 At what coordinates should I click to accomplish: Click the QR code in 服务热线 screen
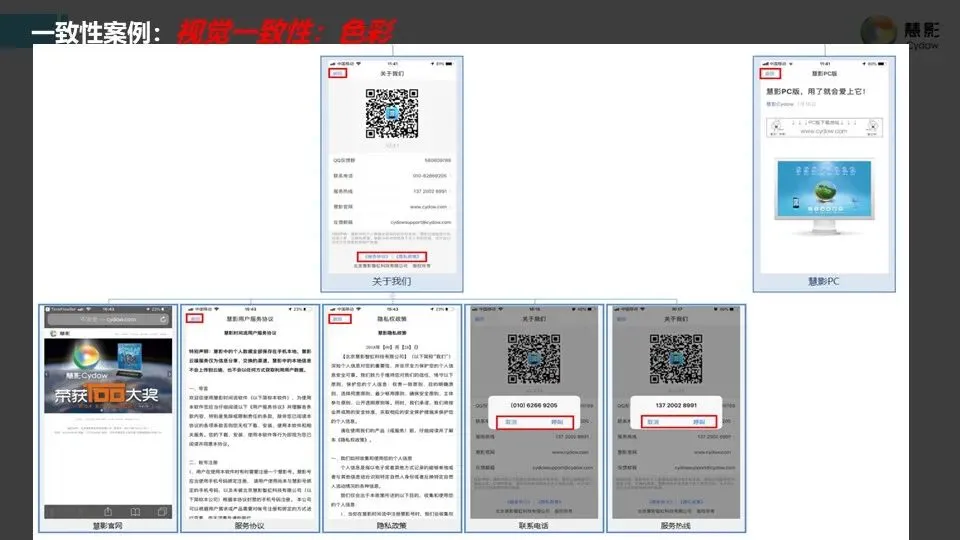pos(676,359)
